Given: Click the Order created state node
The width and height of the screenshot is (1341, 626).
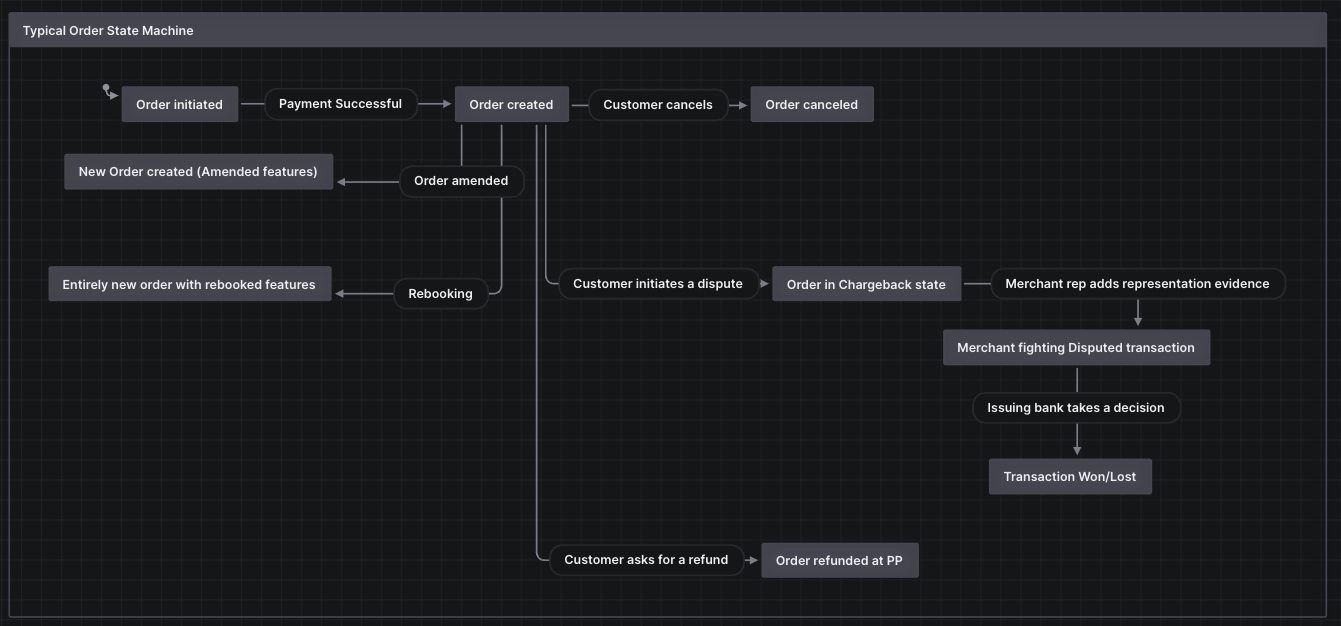Looking at the screenshot, I should tap(512, 104).
